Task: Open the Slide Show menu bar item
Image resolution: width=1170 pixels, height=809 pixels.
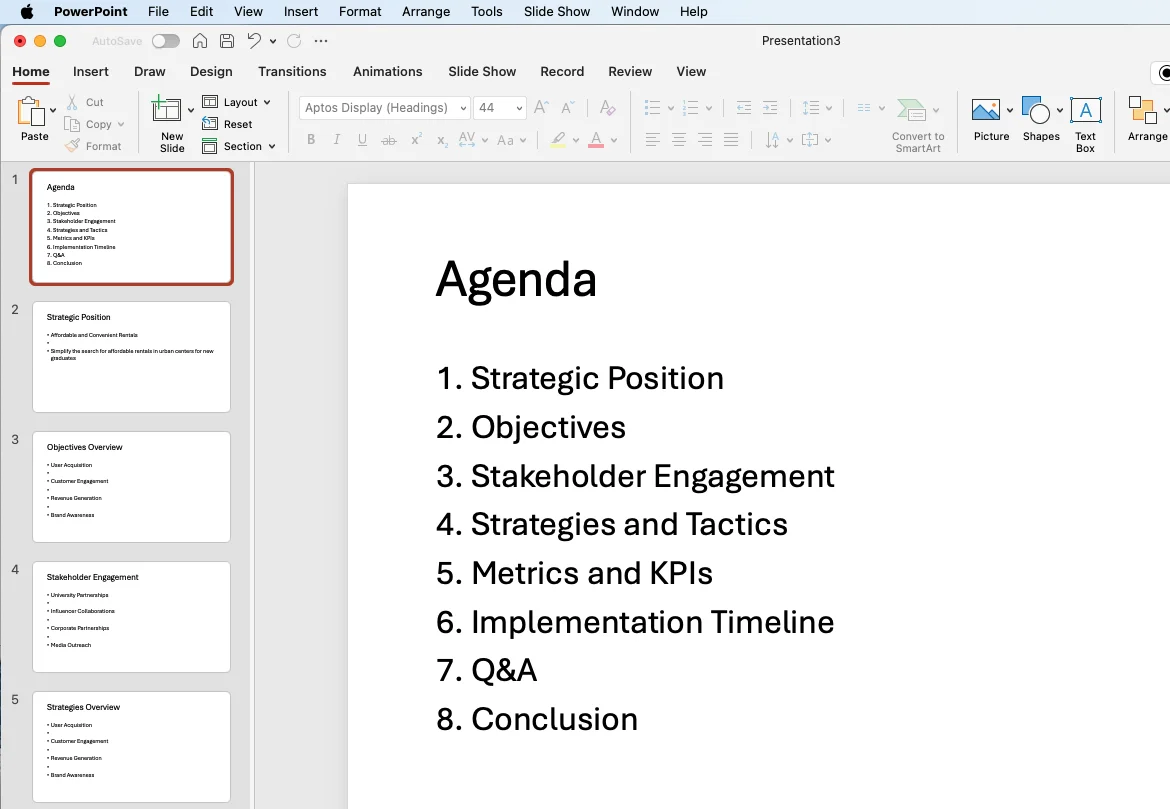Action: tap(557, 11)
